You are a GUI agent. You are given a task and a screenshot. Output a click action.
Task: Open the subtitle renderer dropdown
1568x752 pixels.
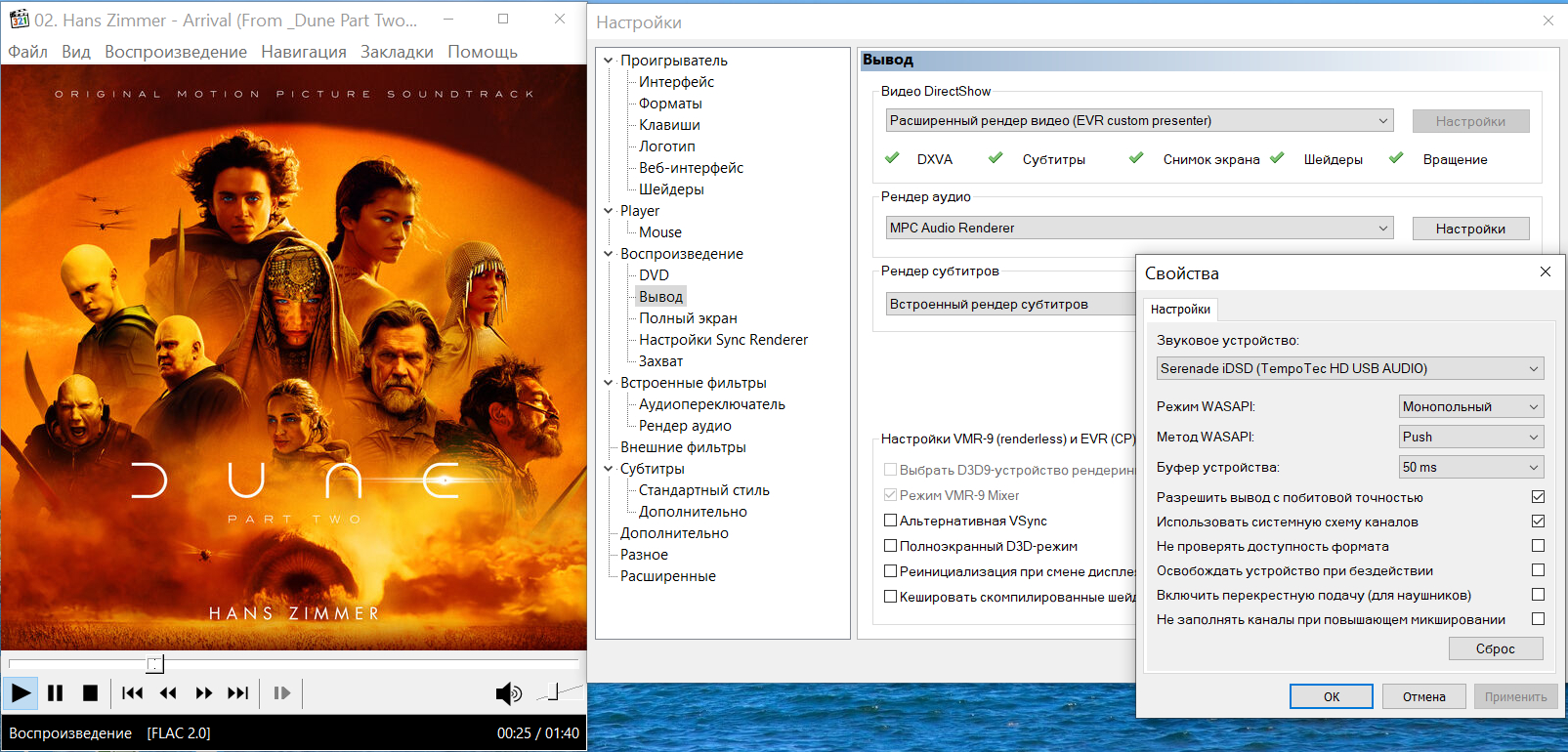tap(1011, 304)
